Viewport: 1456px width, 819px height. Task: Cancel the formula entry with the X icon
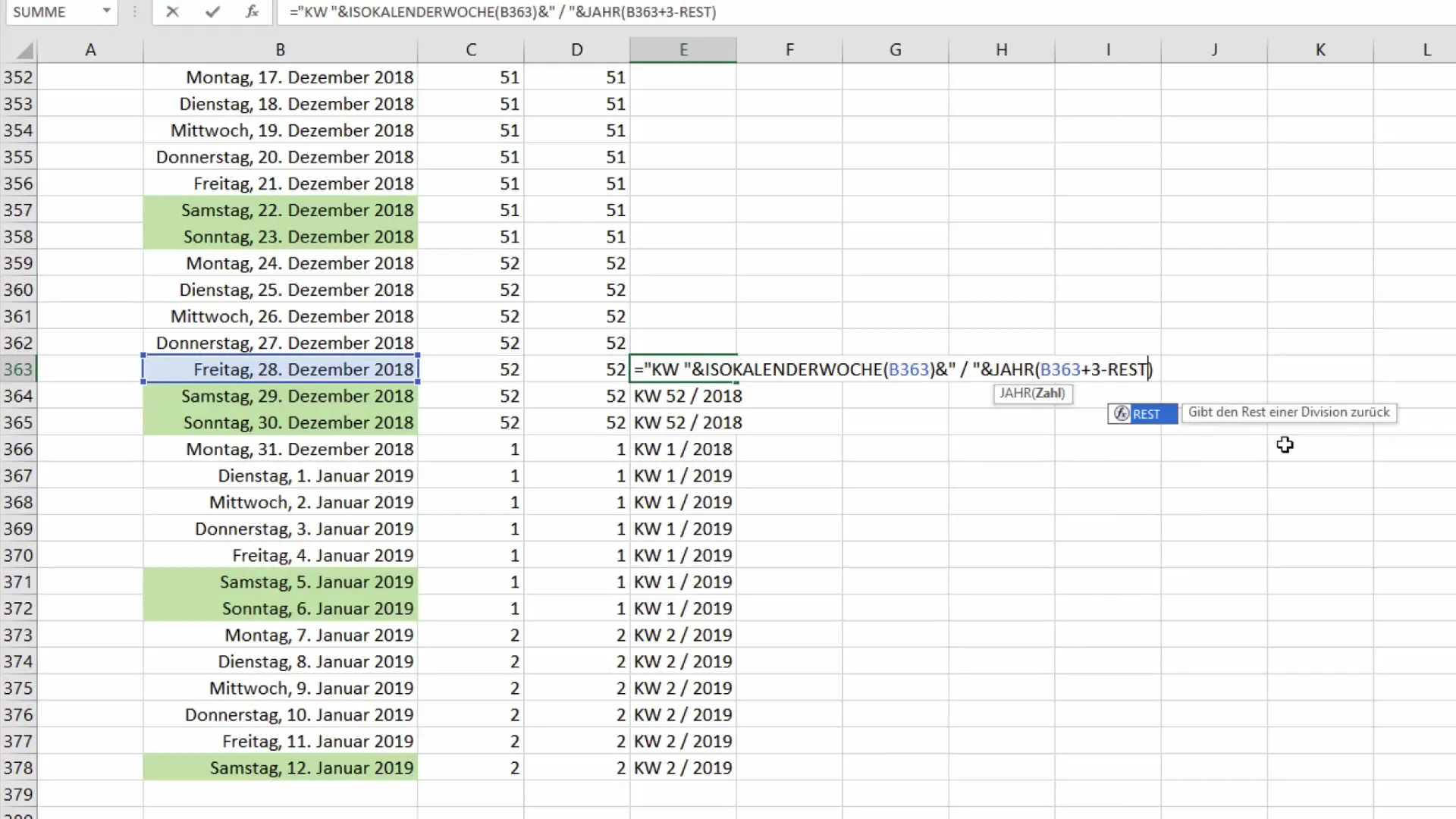pos(172,11)
